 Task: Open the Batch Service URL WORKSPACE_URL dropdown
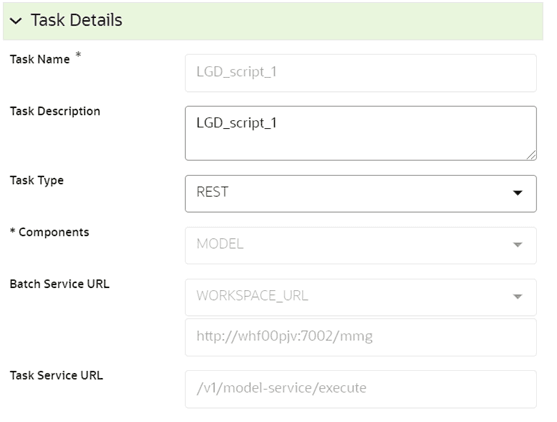361,297
